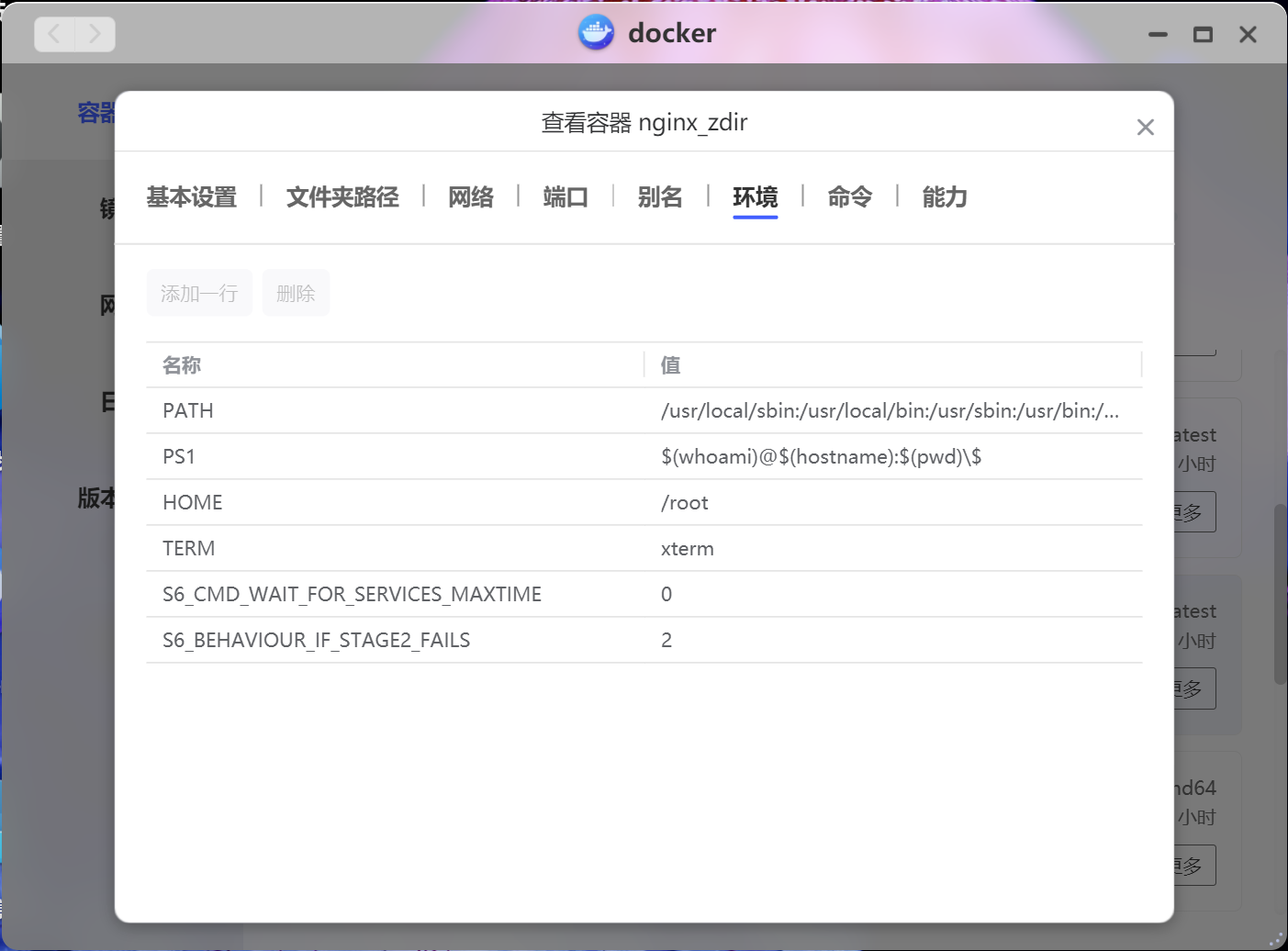This screenshot has width=1288, height=951.
Task: Close the nginx_zdir container dialog
Action: tap(1145, 128)
